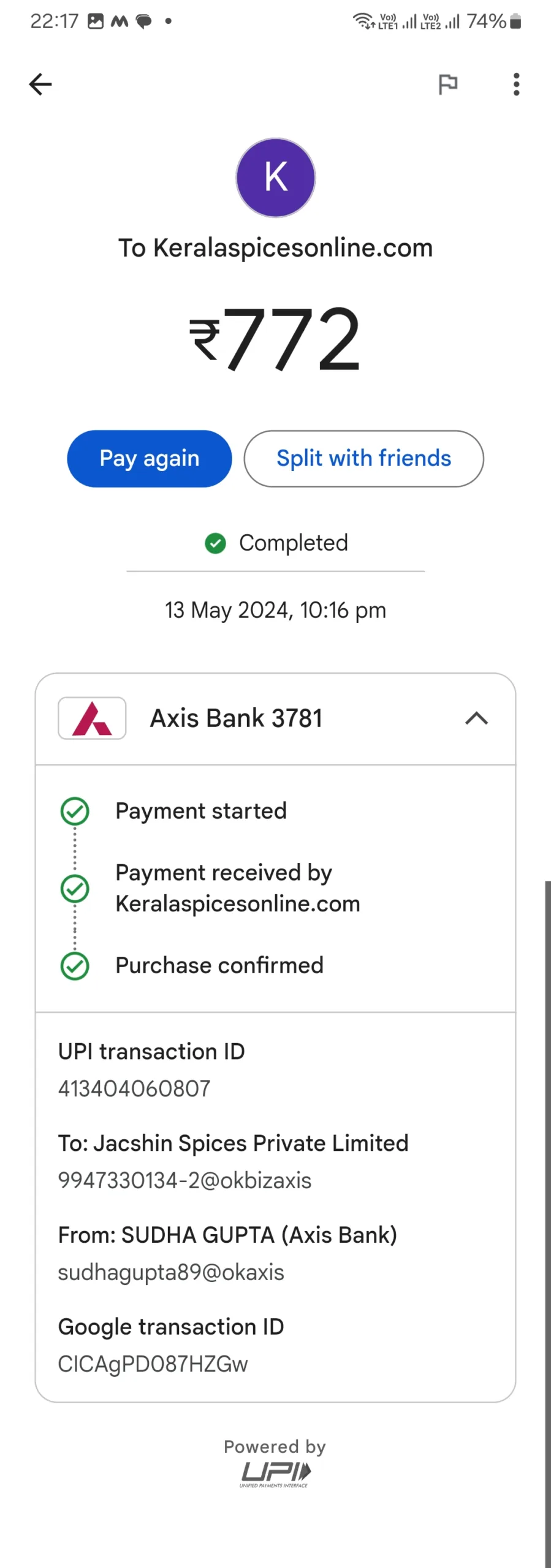
Task: Tap Split with friends button
Action: (364, 459)
